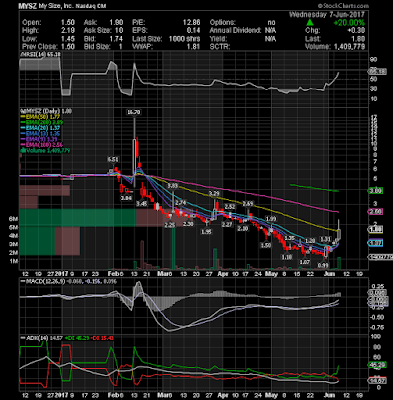Click the 0.99 low price label
Screen dimensions: 393x400
pos(323,266)
